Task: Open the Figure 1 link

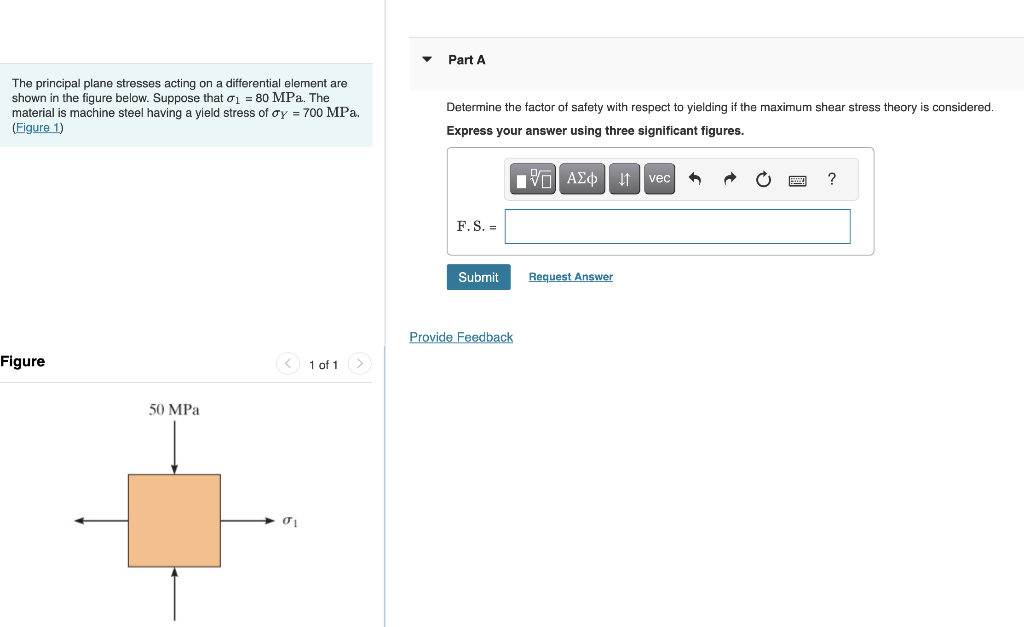Action: (37, 127)
